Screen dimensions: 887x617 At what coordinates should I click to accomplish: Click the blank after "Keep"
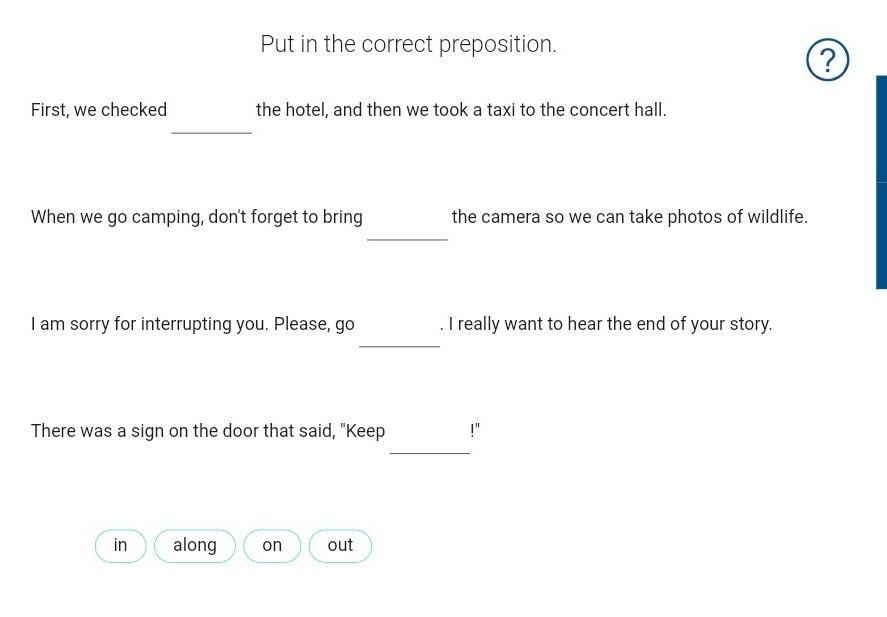(x=430, y=437)
